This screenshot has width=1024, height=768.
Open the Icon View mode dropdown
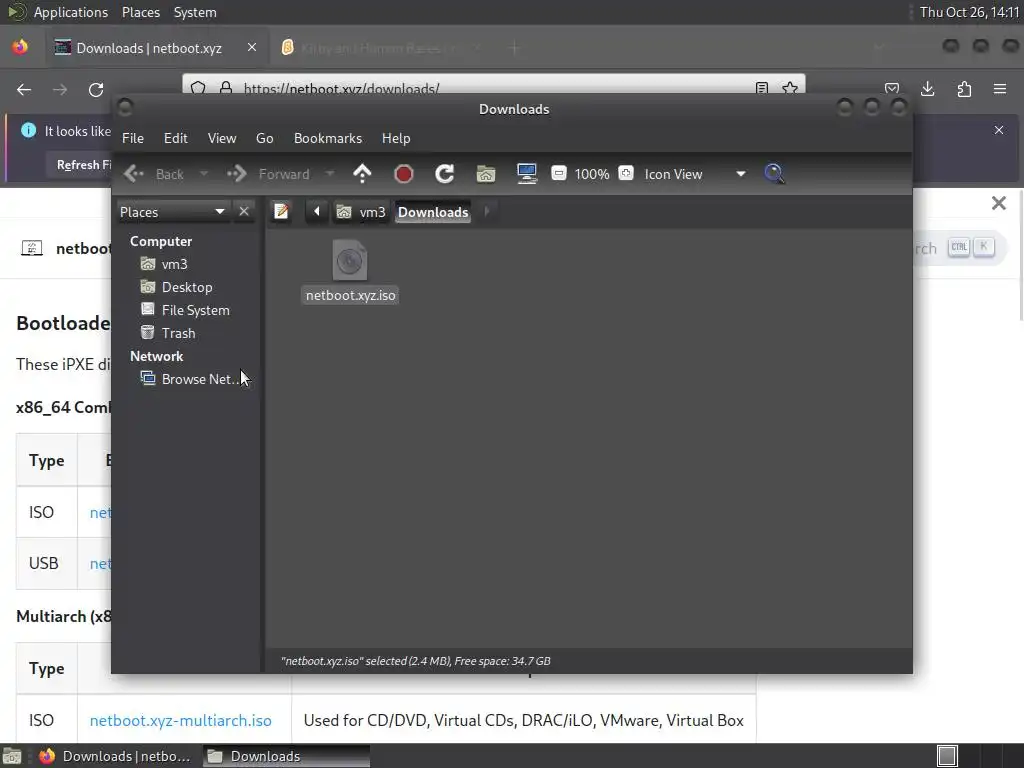695,174
